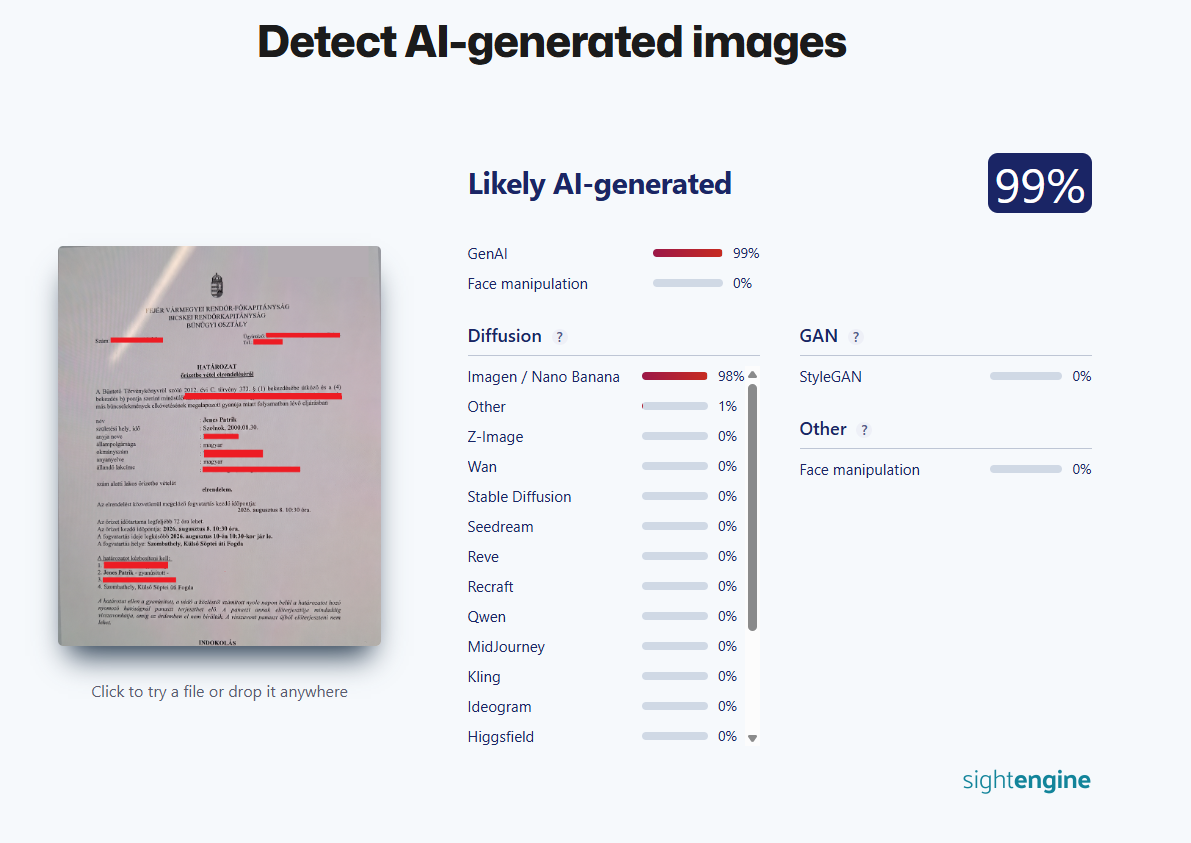
Task: Click the help icon beside Other heading
Action: tap(864, 430)
